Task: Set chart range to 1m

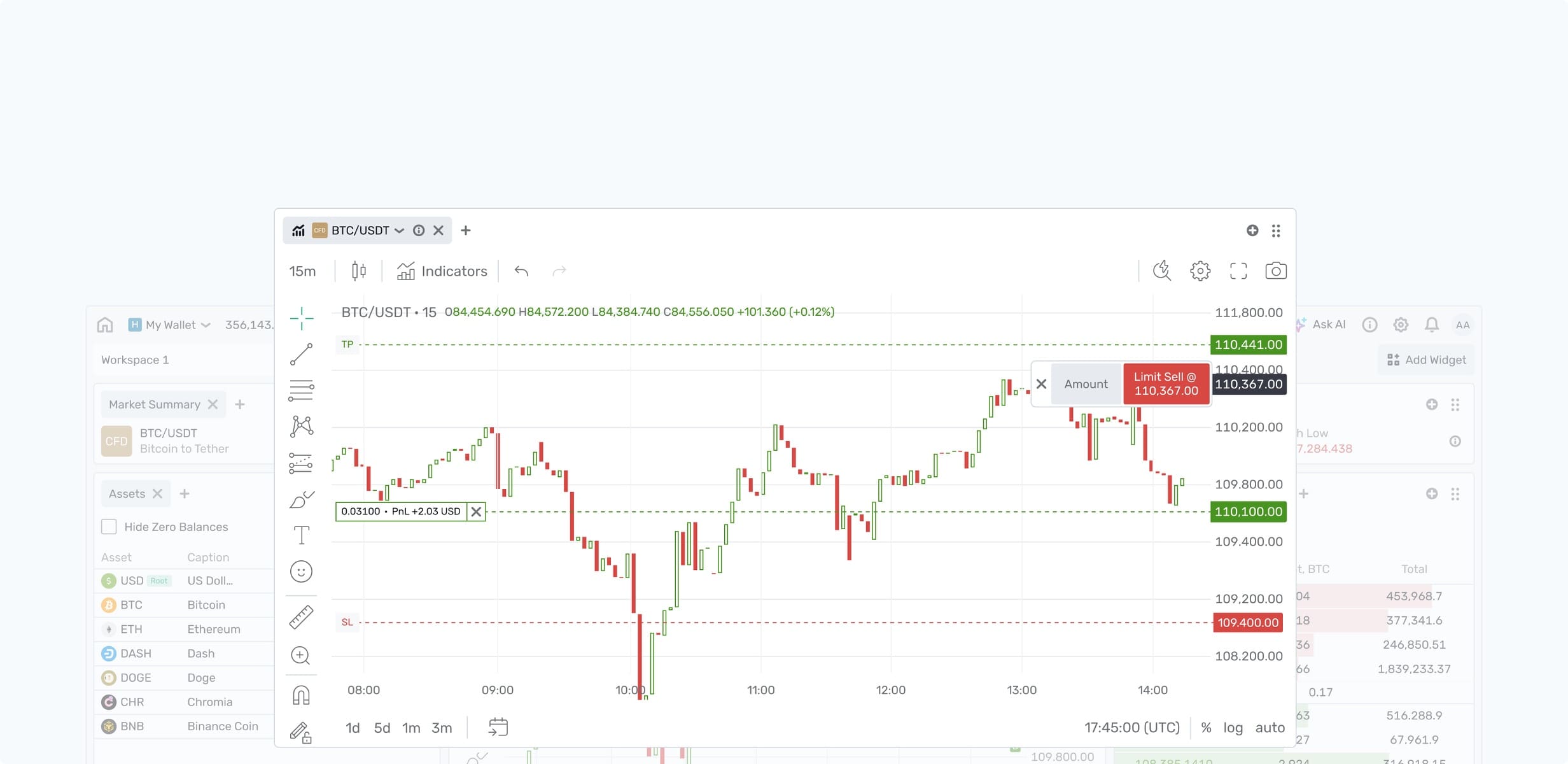Action: pos(412,728)
